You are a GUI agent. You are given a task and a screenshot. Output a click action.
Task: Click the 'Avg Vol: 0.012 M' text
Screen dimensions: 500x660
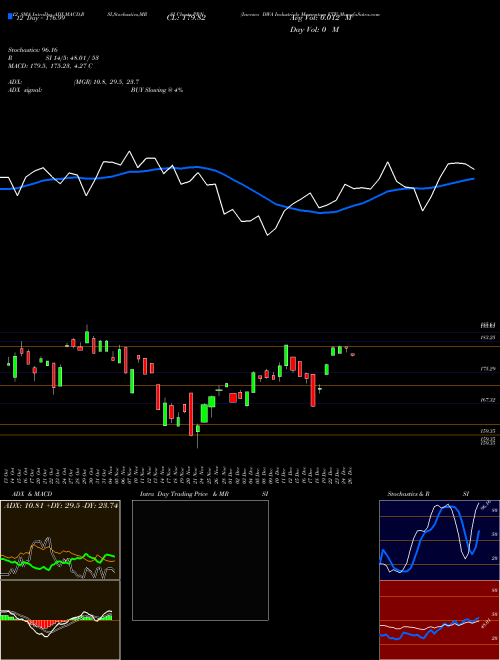click(320, 19)
